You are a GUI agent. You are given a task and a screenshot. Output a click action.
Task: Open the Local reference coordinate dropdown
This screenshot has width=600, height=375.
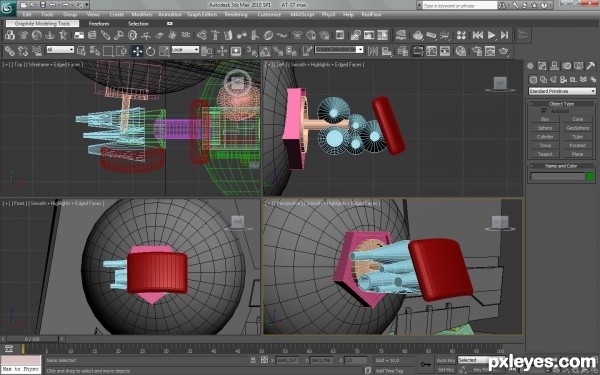185,49
